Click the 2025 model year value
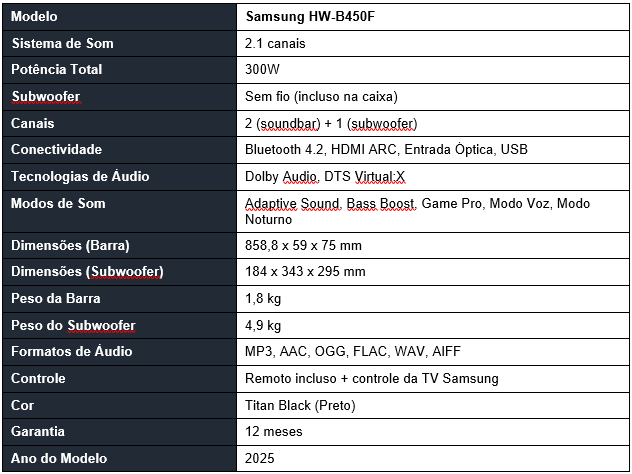Screen dimensions: 632x474 click(x=260, y=459)
